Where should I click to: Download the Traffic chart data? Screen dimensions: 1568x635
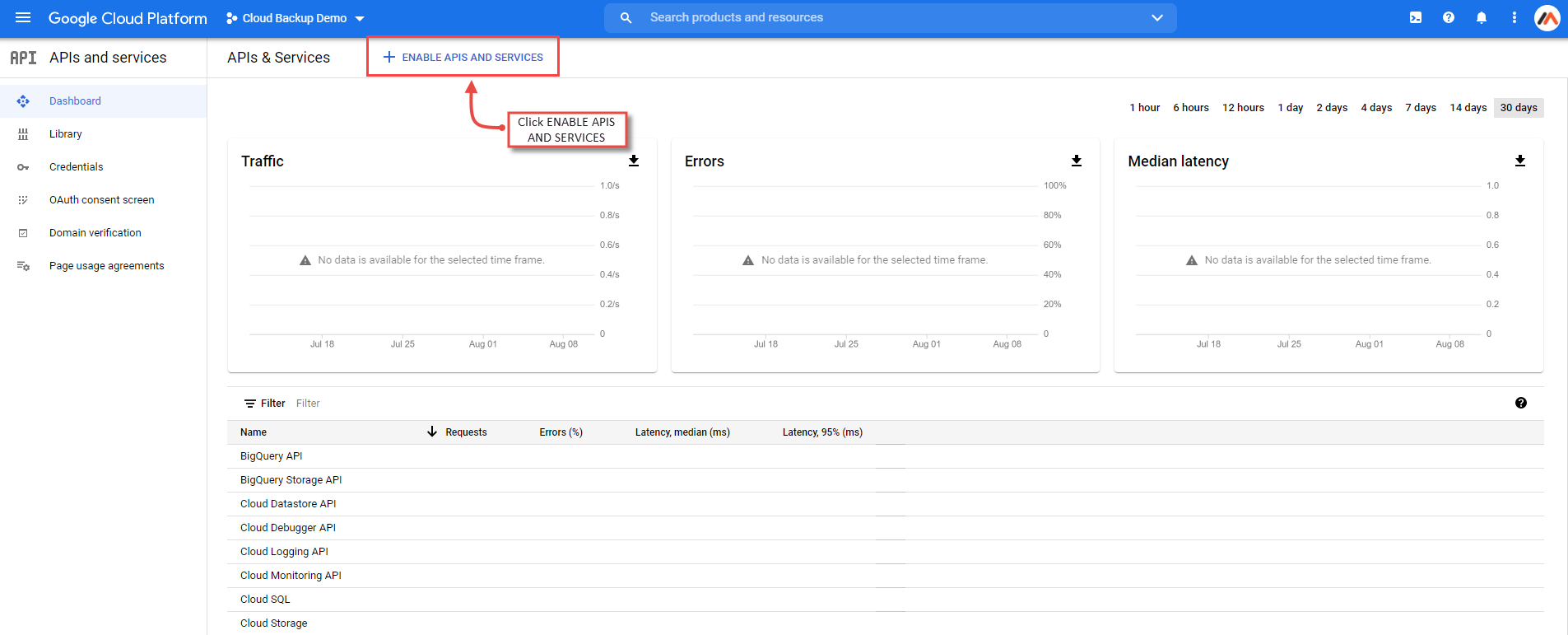pos(634,161)
